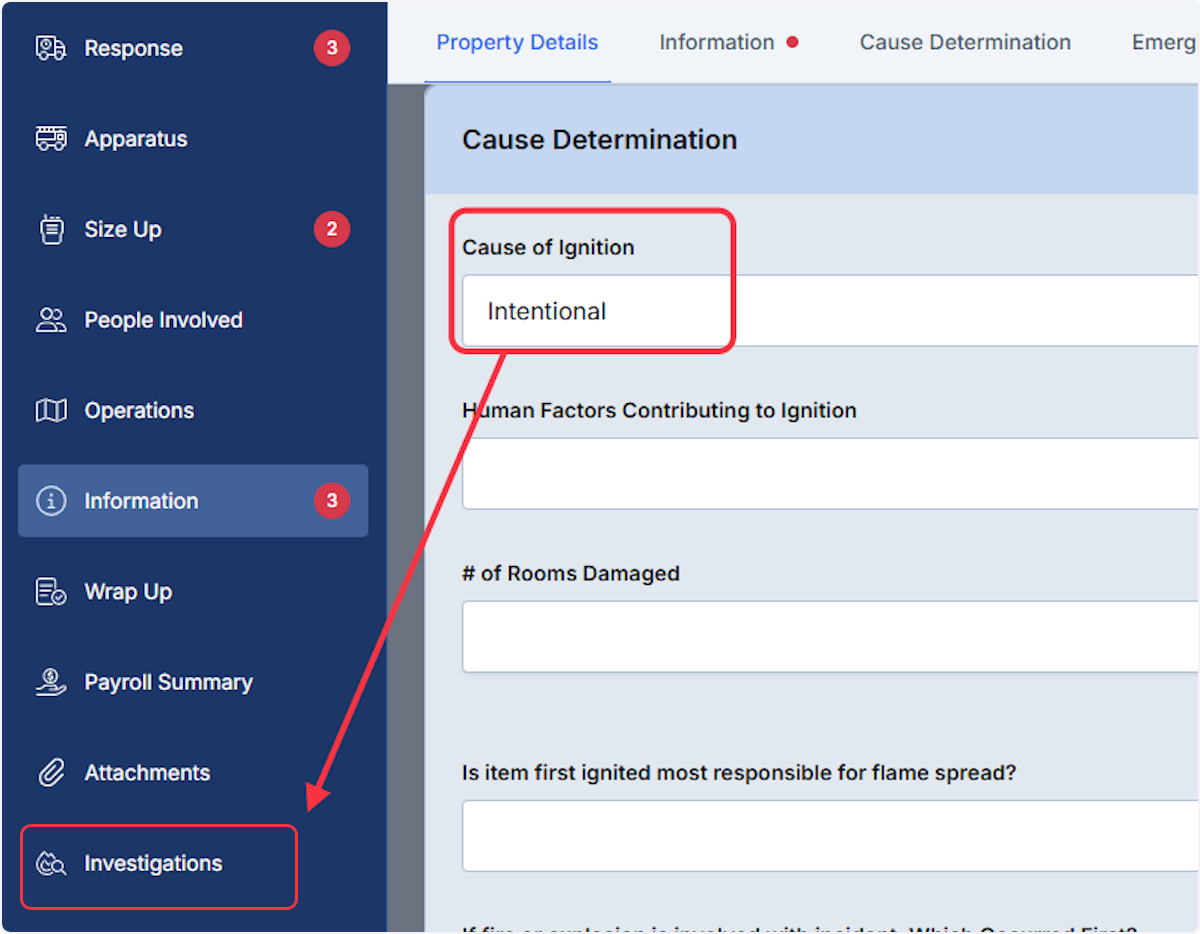The width and height of the screenshot is (1200, 934).
Task: Click the Payroll Summary money icon
Action: coord(51,682)
